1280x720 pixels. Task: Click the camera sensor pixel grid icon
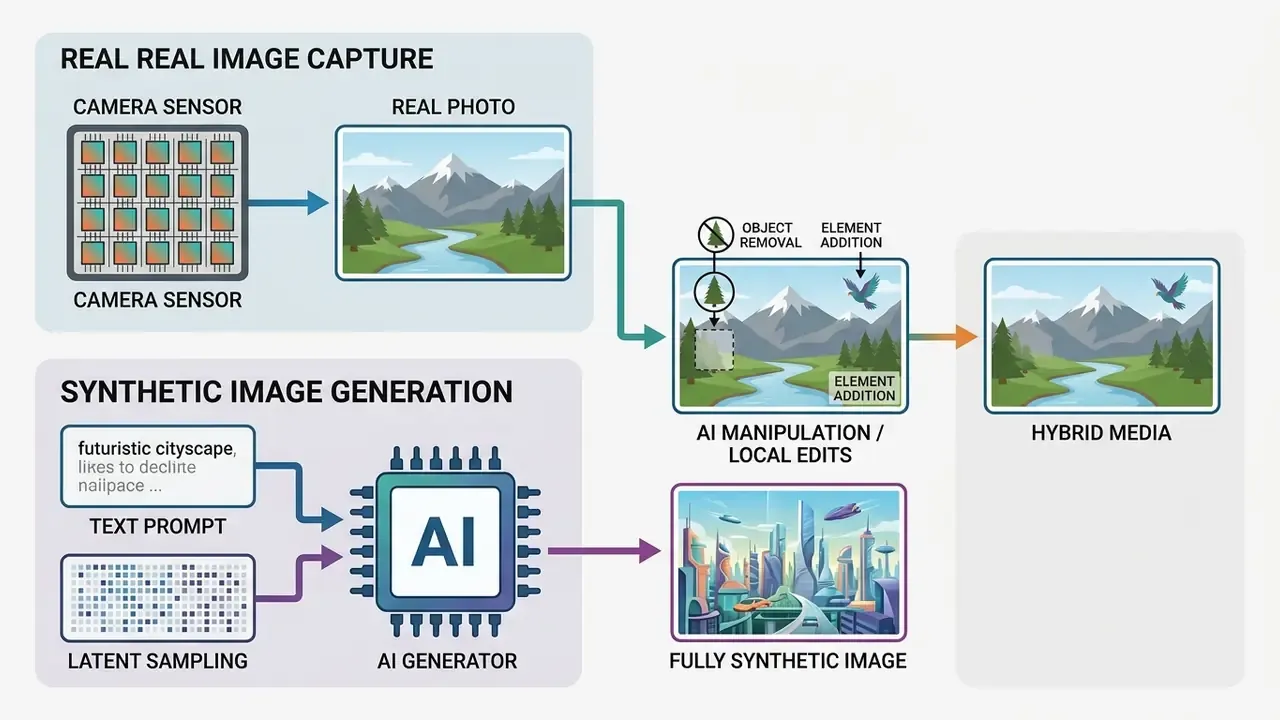coord(157,202)
